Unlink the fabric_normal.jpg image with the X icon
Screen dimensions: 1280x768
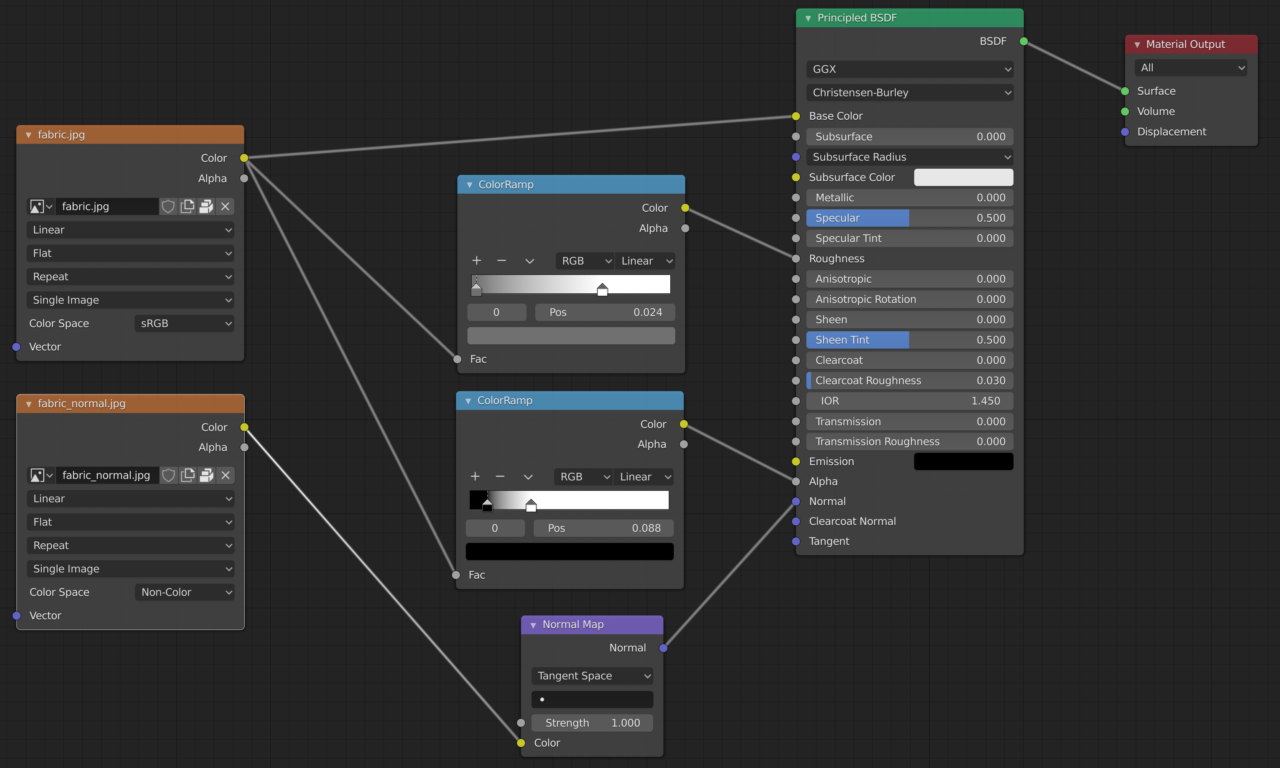[x=224, y=475]
